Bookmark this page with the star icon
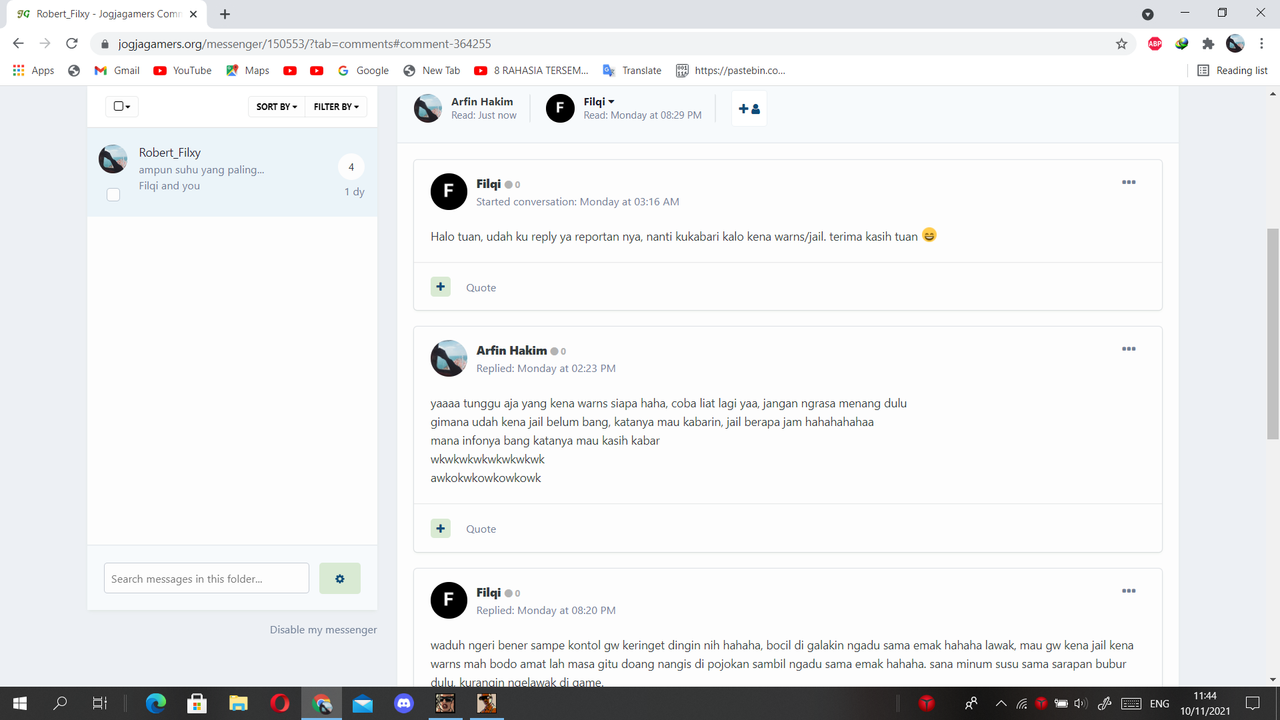 1121,44
